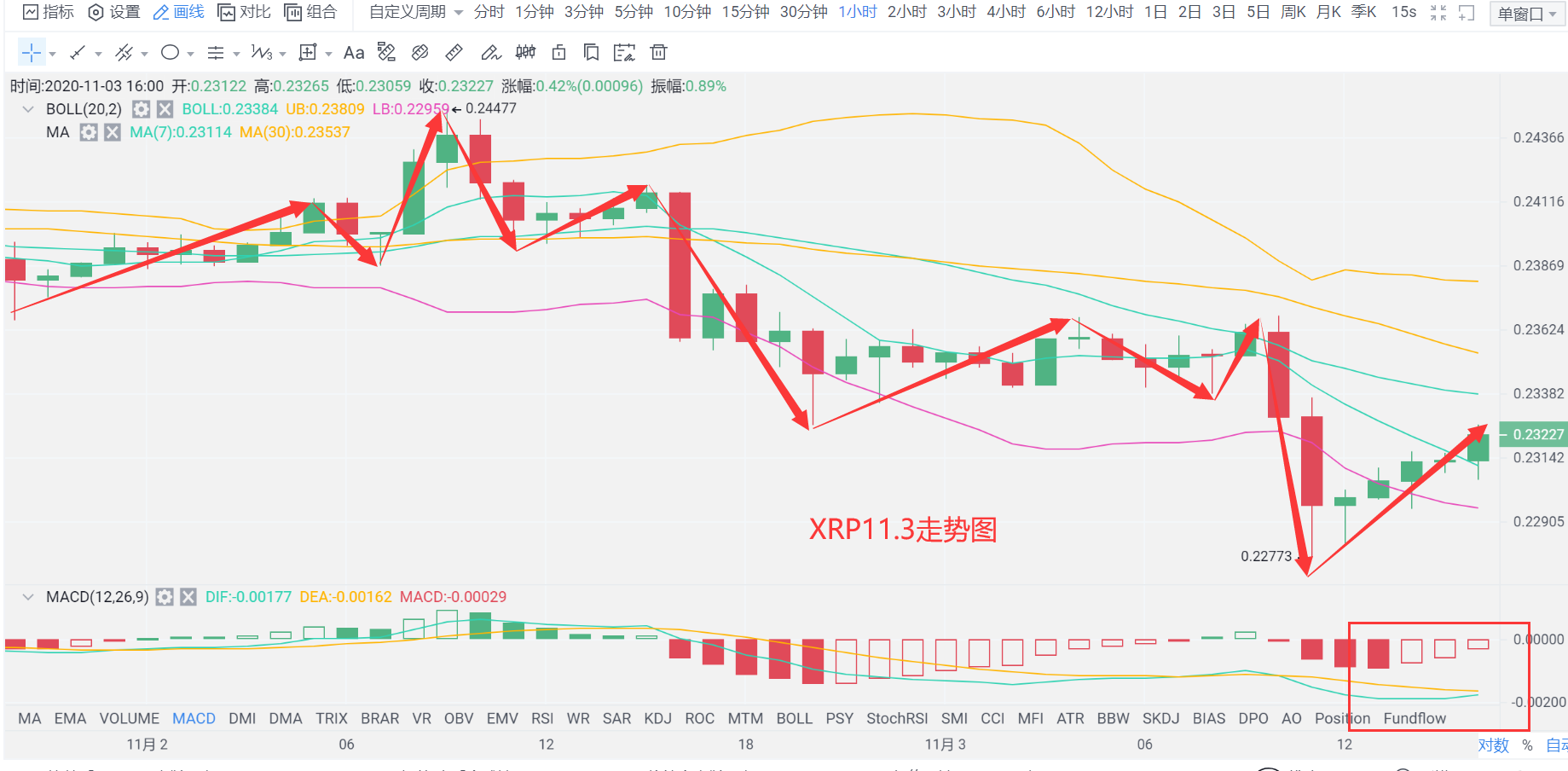Screen dimensions: 1568x771
Task: Select the horizontal levels line tool
Action: (216, 53)
